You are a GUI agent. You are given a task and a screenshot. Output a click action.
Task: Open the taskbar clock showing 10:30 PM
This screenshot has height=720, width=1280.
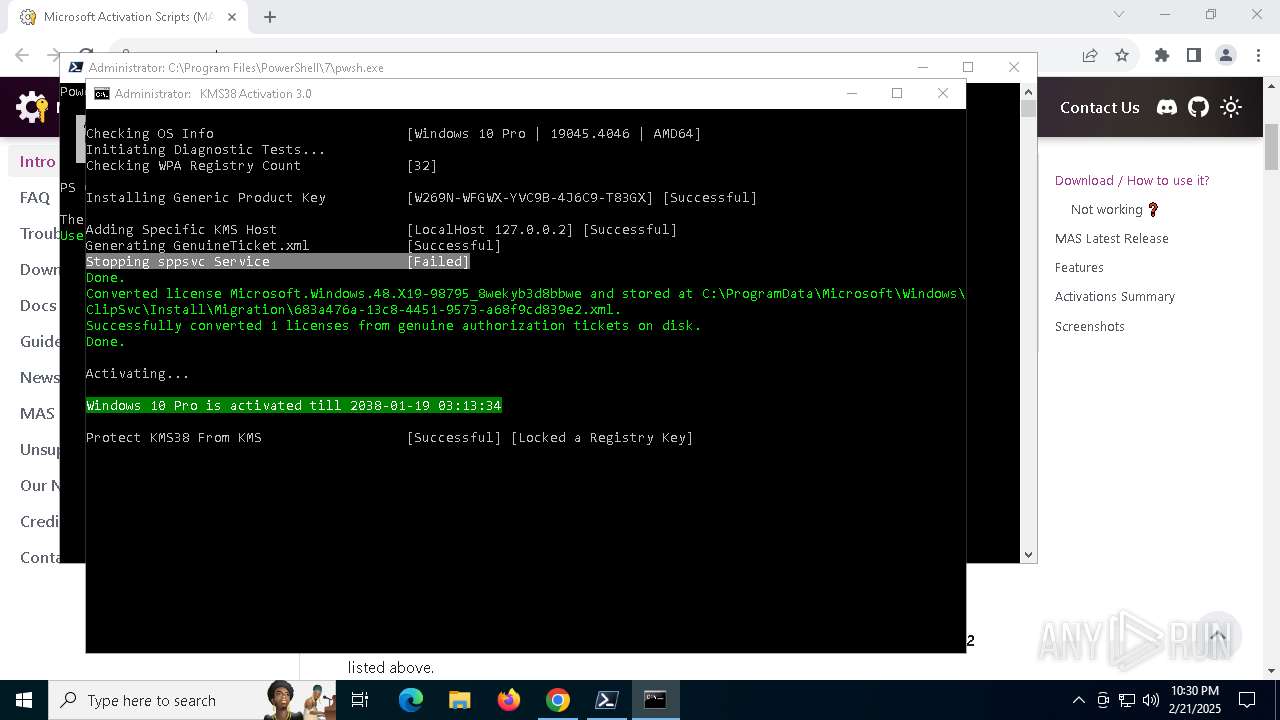[x=1194, y=700]
